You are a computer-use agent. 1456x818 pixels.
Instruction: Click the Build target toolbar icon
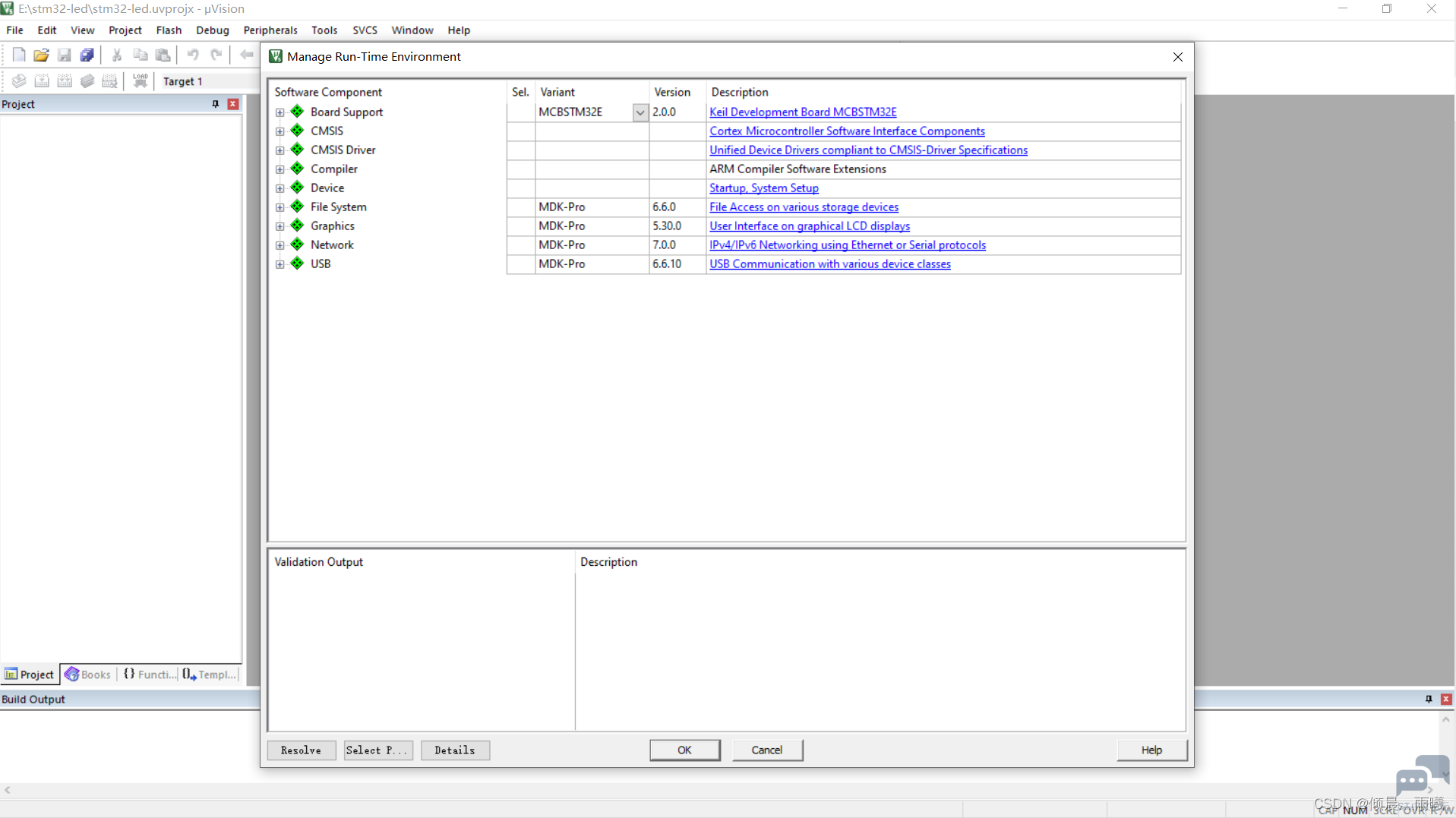point(42,81)
